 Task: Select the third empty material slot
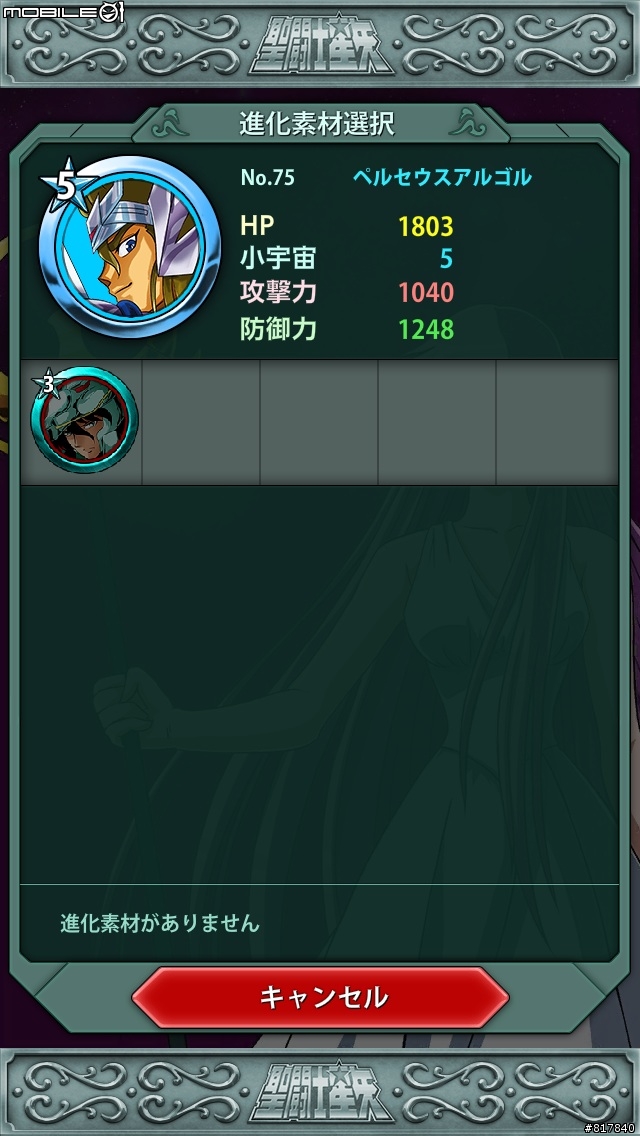pyautogui.click(x=319, y=422)
